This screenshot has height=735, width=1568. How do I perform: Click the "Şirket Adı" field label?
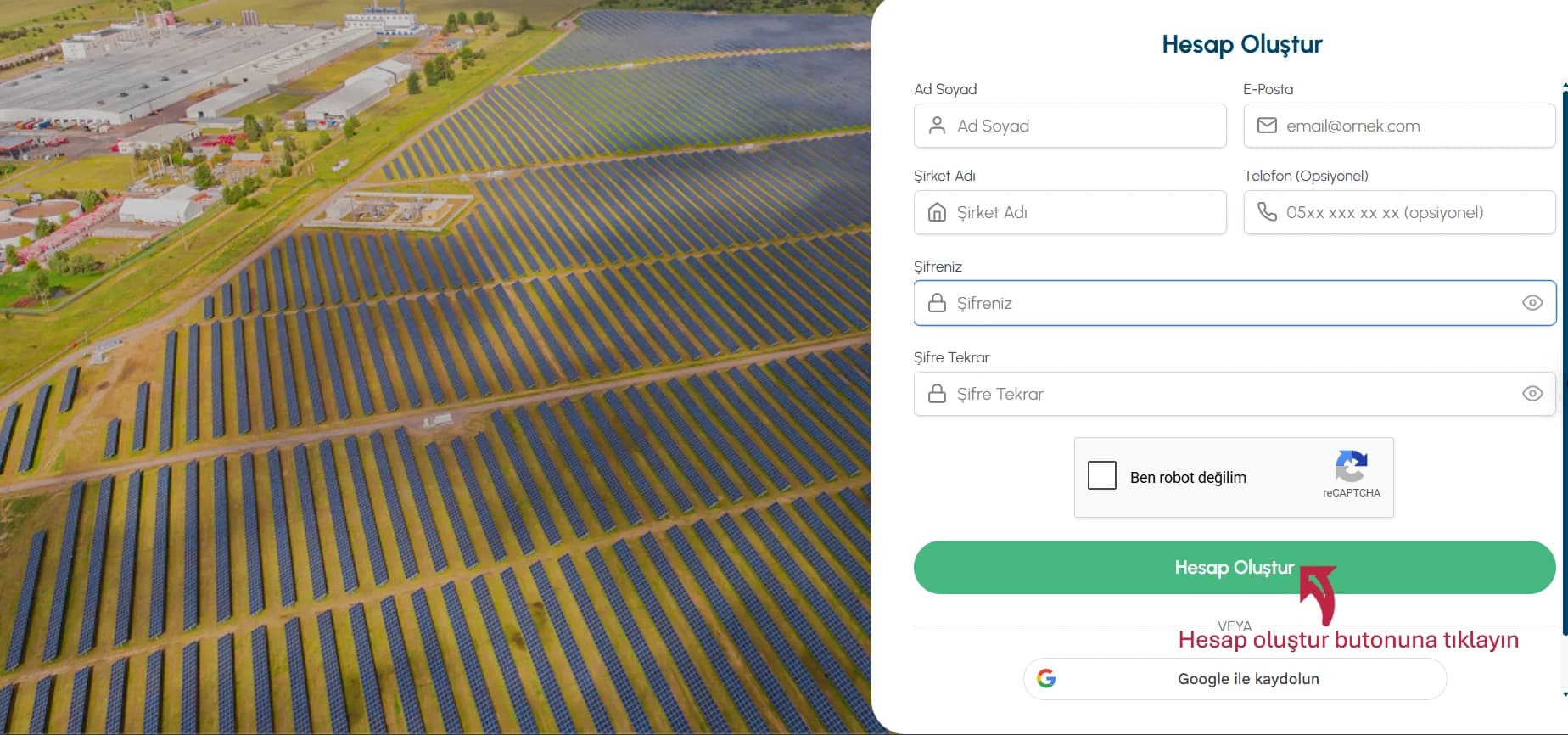coord(944,176)
